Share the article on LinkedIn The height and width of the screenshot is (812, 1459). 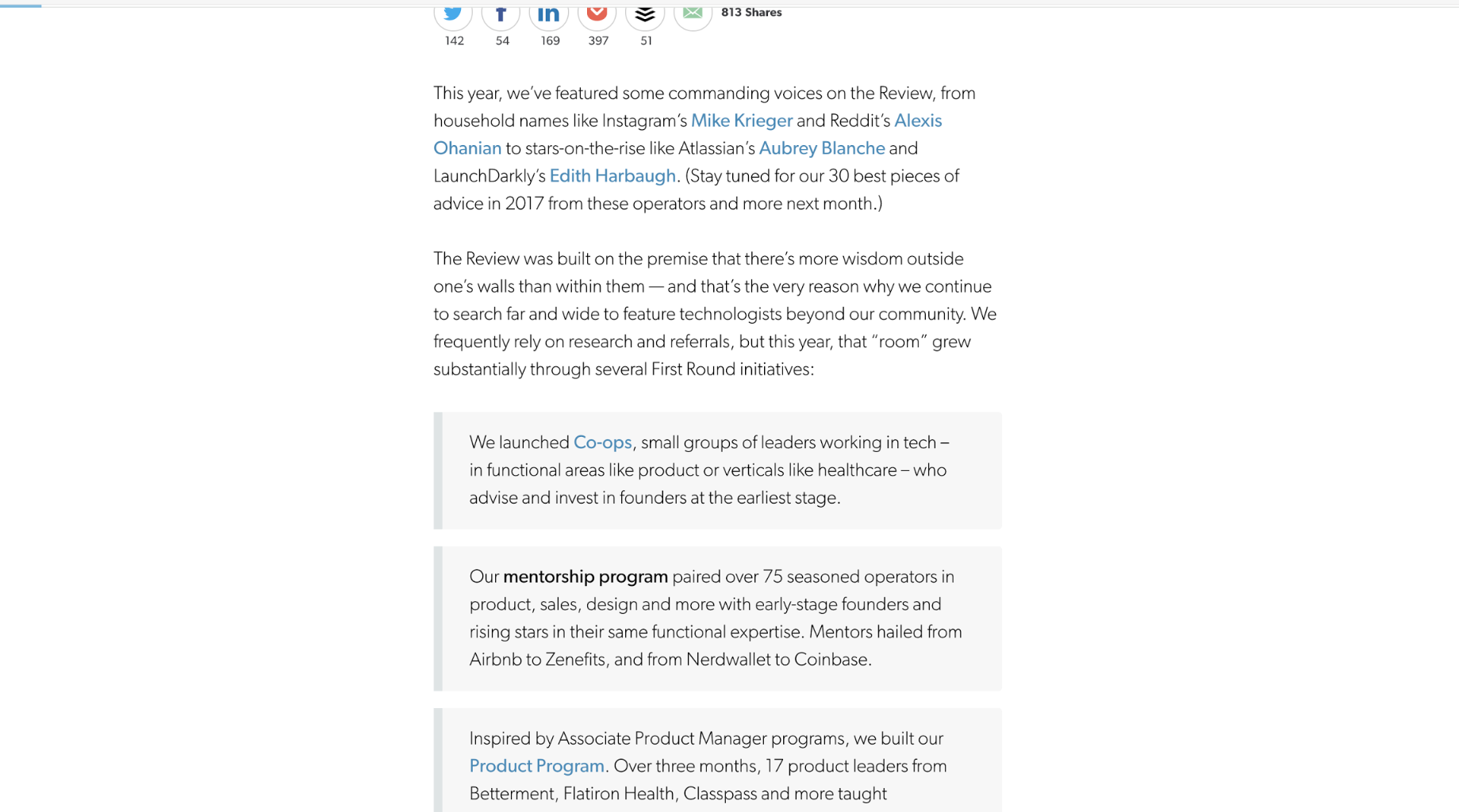549,13
